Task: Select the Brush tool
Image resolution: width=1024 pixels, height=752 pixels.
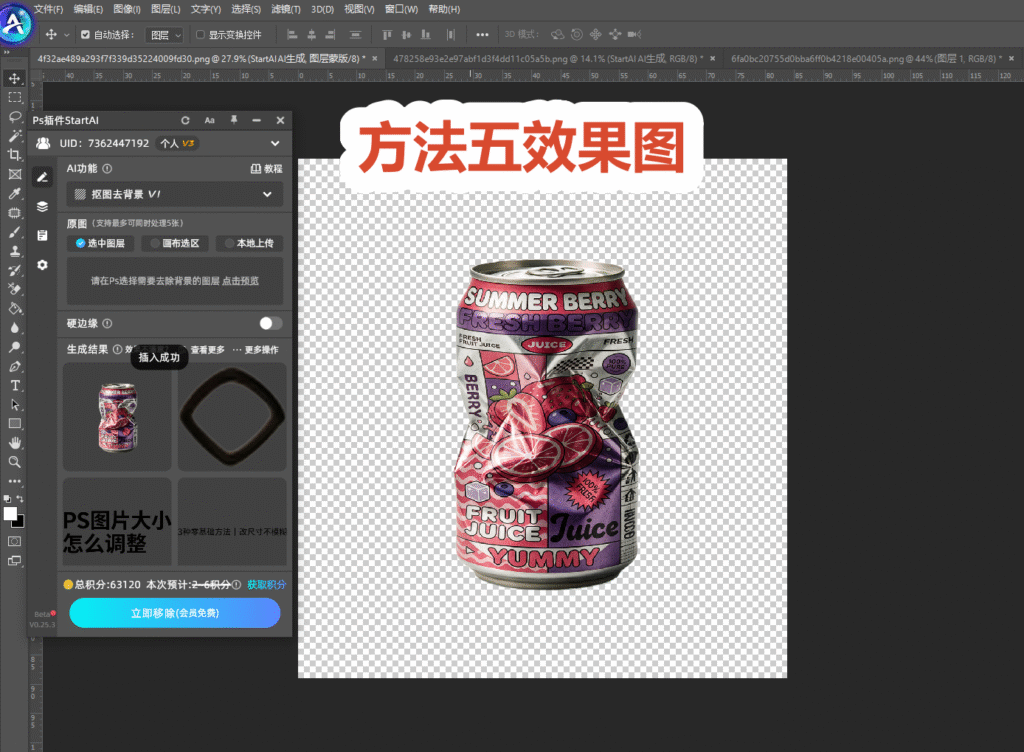Action: 14,232
